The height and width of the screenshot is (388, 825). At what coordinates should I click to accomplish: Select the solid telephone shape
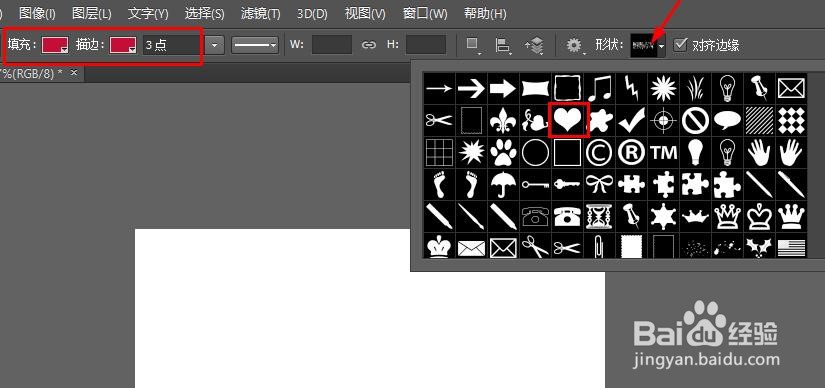click(568, 216)
